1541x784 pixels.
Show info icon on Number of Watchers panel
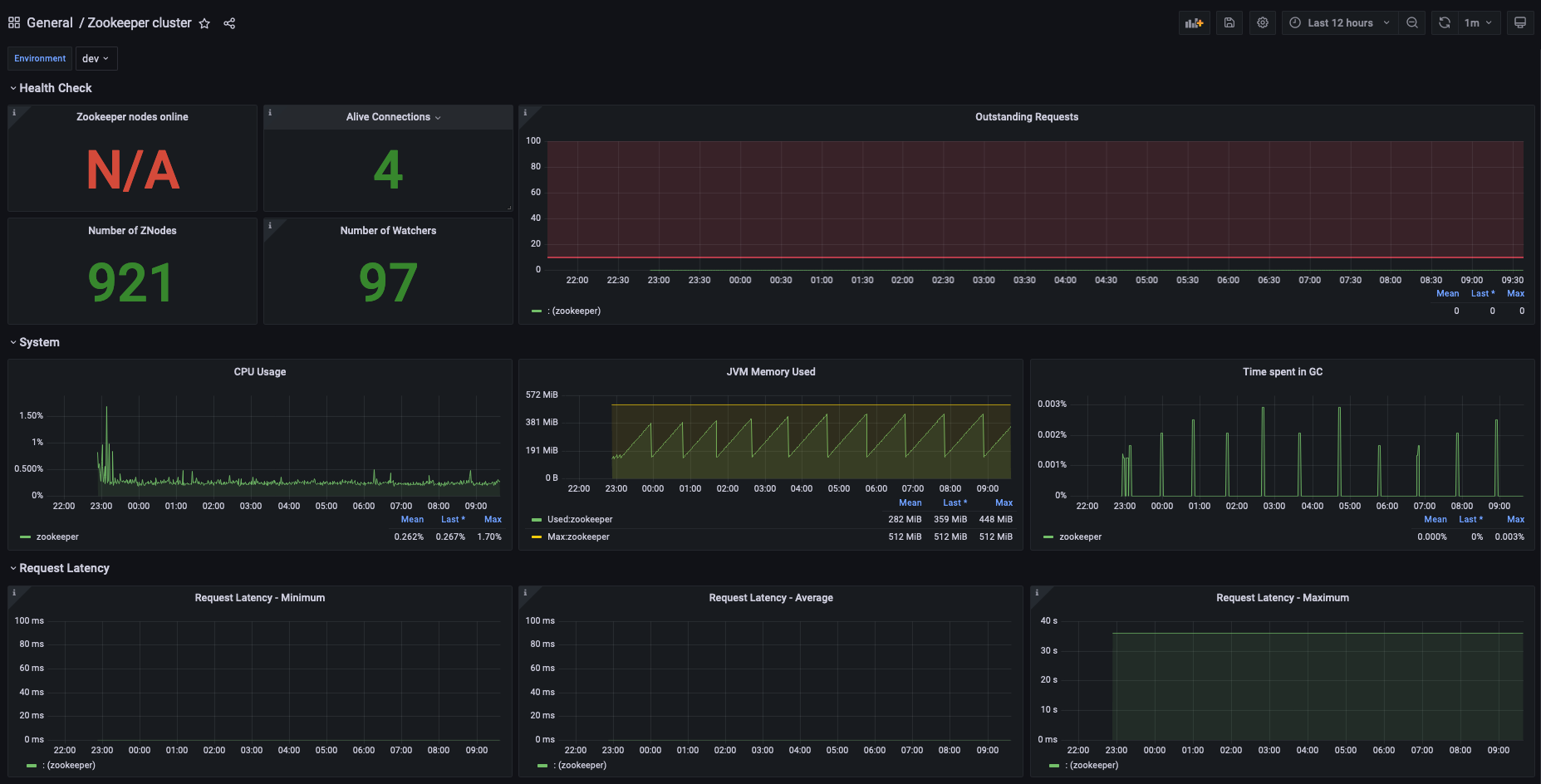pyautogui.click(x=270, y=226)
